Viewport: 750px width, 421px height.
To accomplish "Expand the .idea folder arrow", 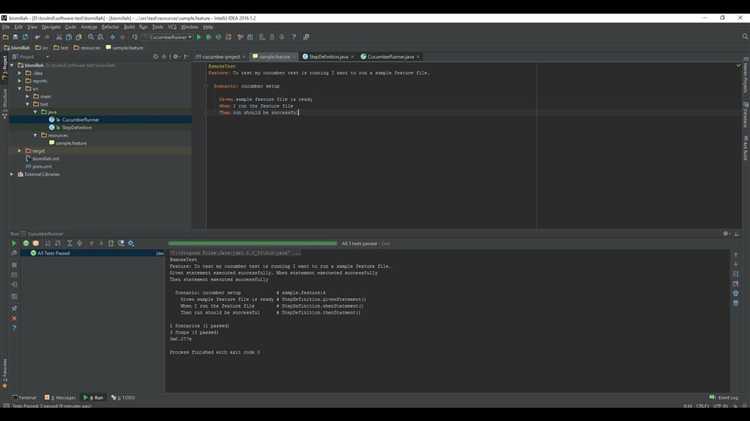I will 20,73.
